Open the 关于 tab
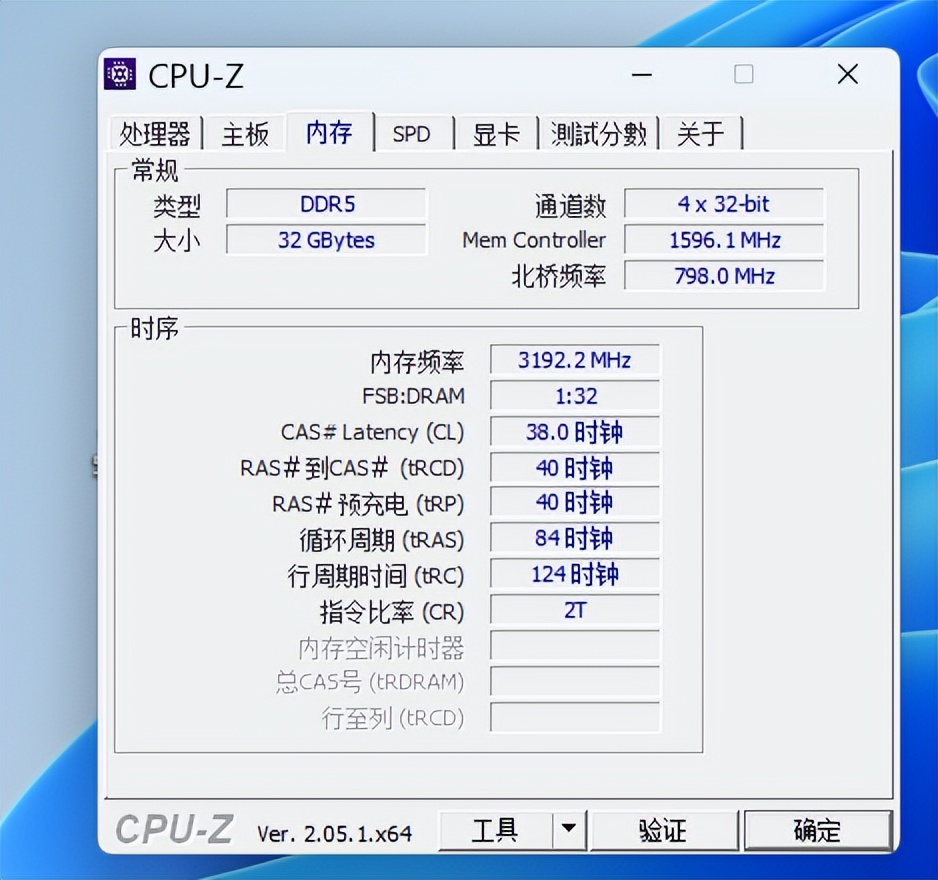Viewport: 938px width, 880px height. pos(701,133)
